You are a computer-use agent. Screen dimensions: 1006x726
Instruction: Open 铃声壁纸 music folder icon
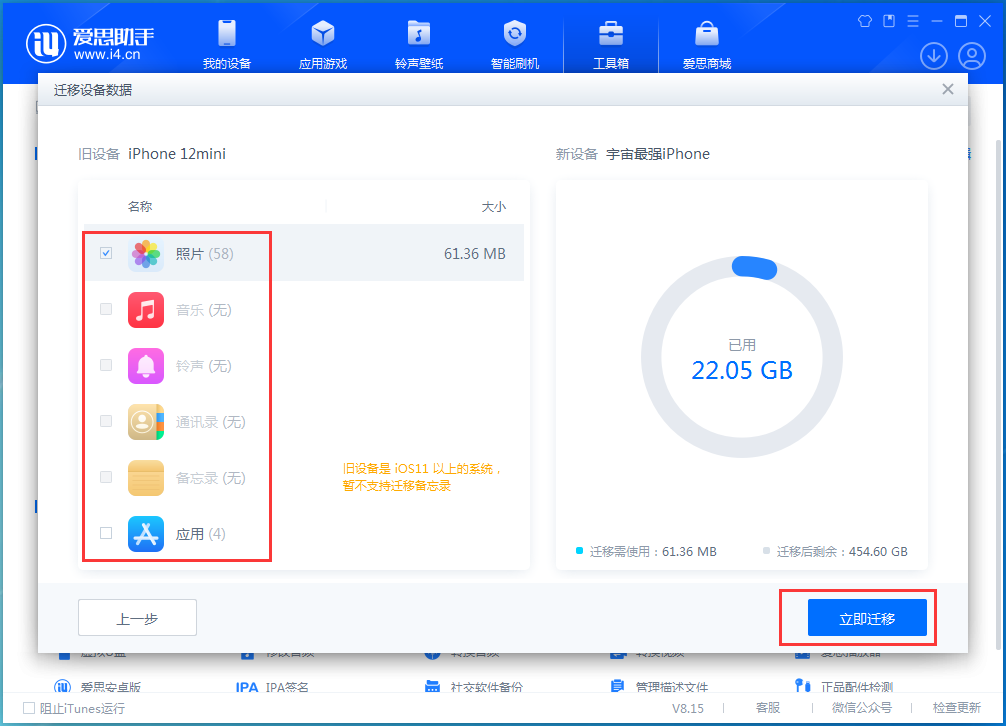tap(419, 33)
